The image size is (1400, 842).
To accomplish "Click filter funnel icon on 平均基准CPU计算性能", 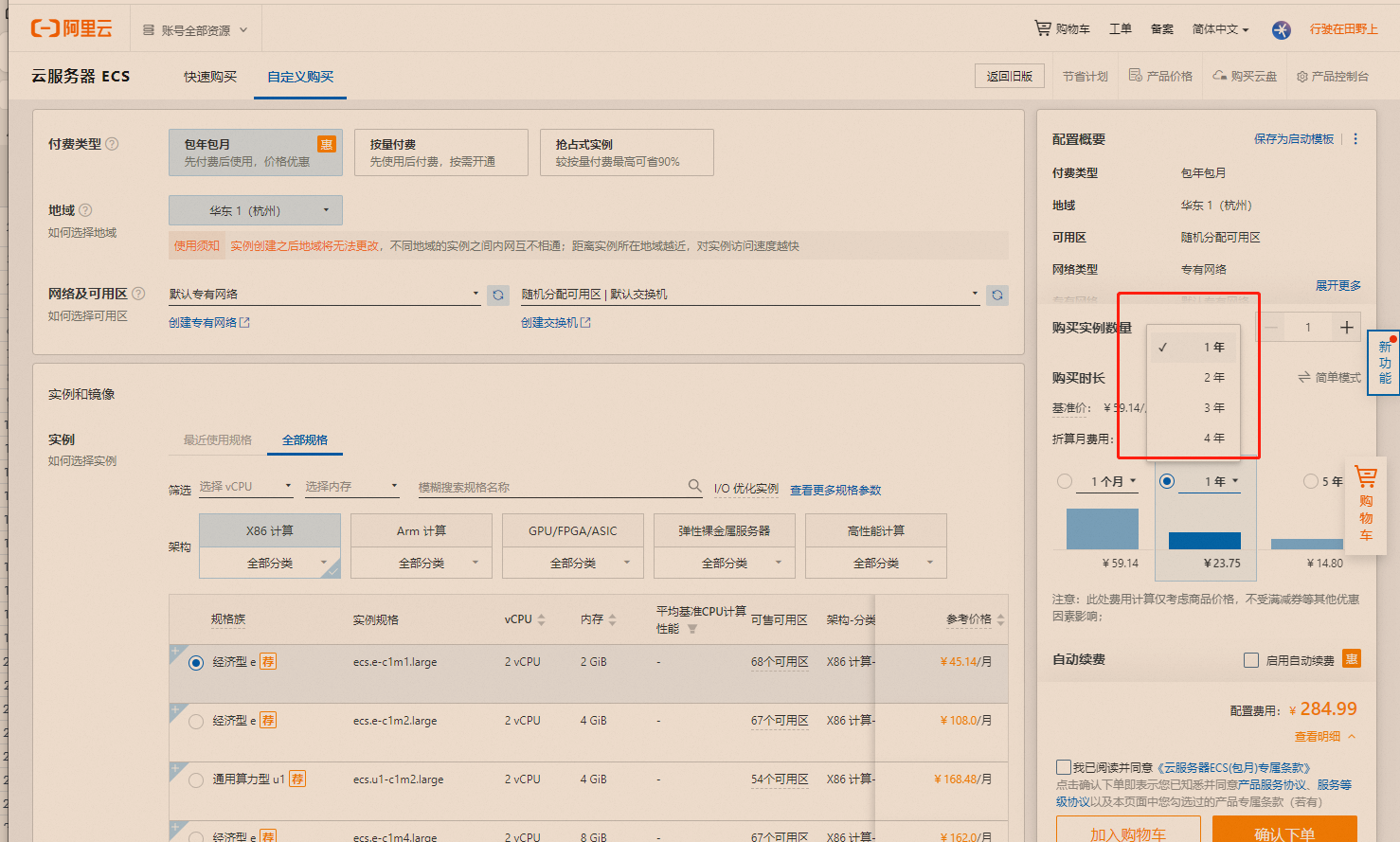I will [x=692, y=629].
